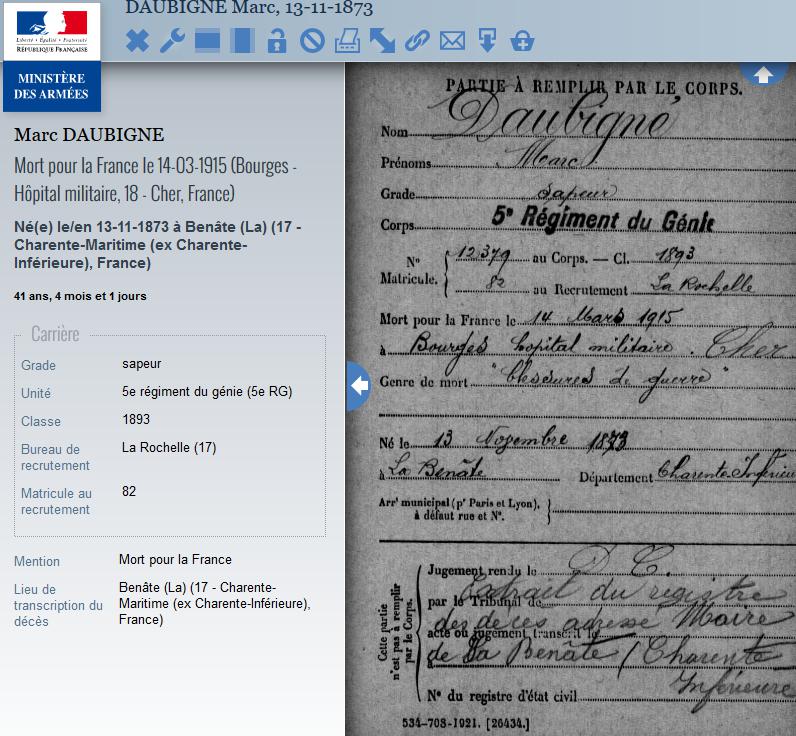Click the handwritten surname Daubigné on card

558,119
